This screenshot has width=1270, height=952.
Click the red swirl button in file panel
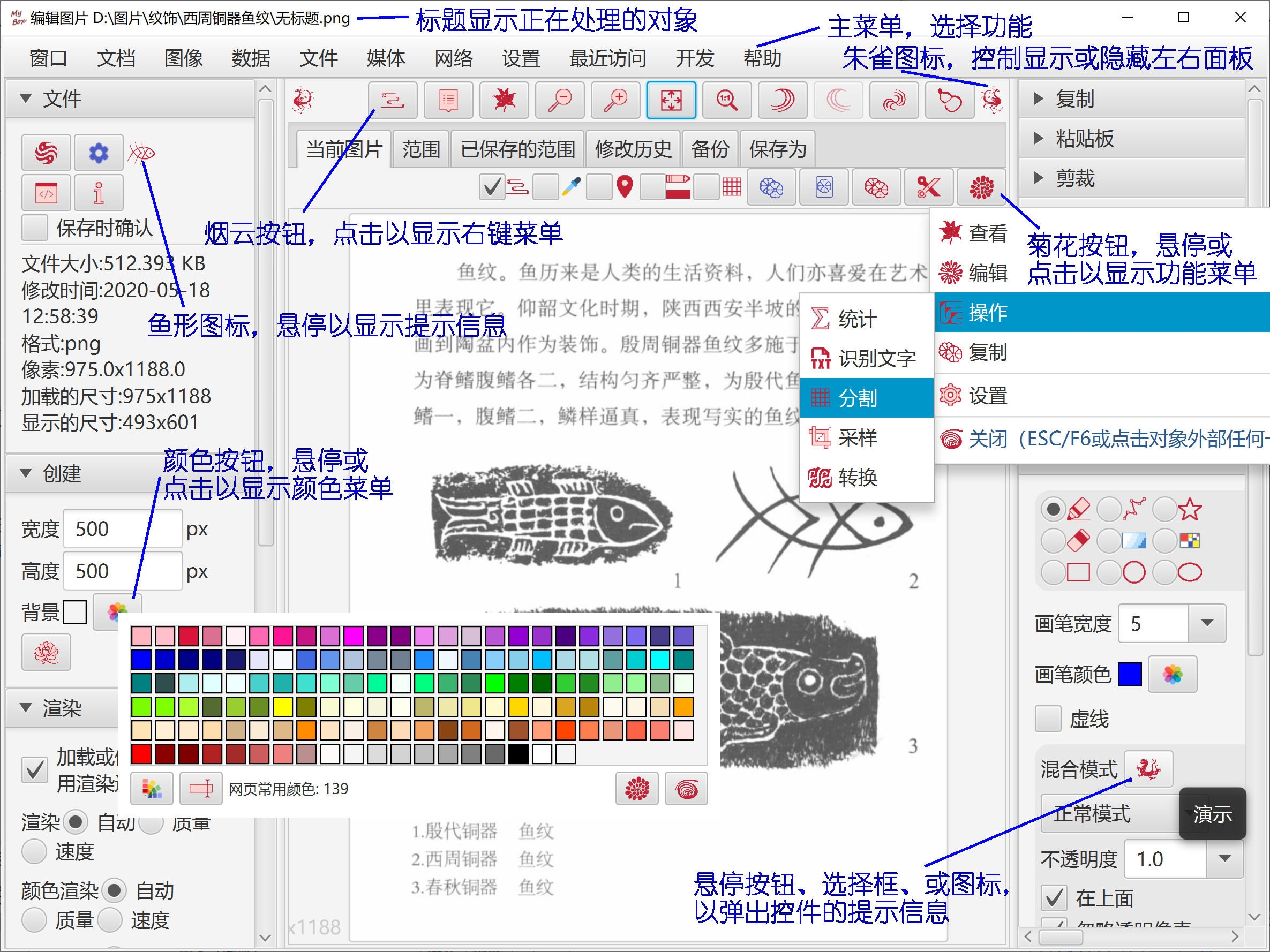[x=47, y=153]
